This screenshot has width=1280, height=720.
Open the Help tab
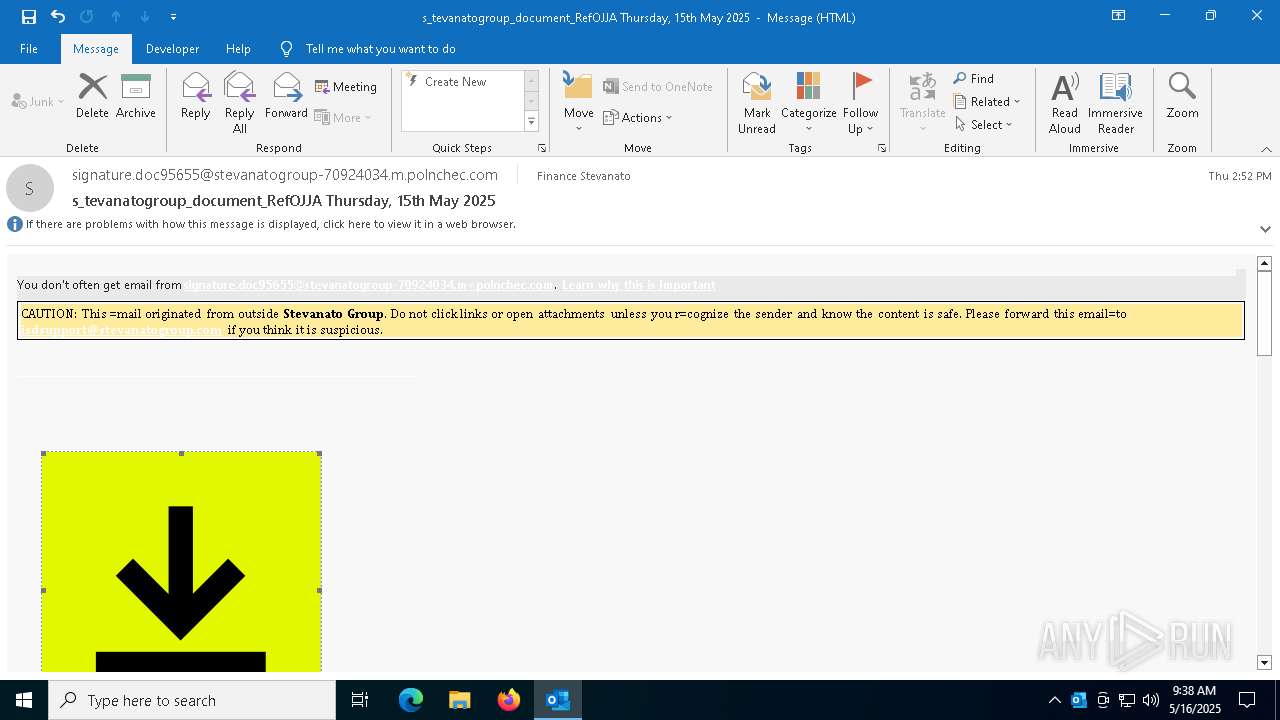(x=238, y=48)
